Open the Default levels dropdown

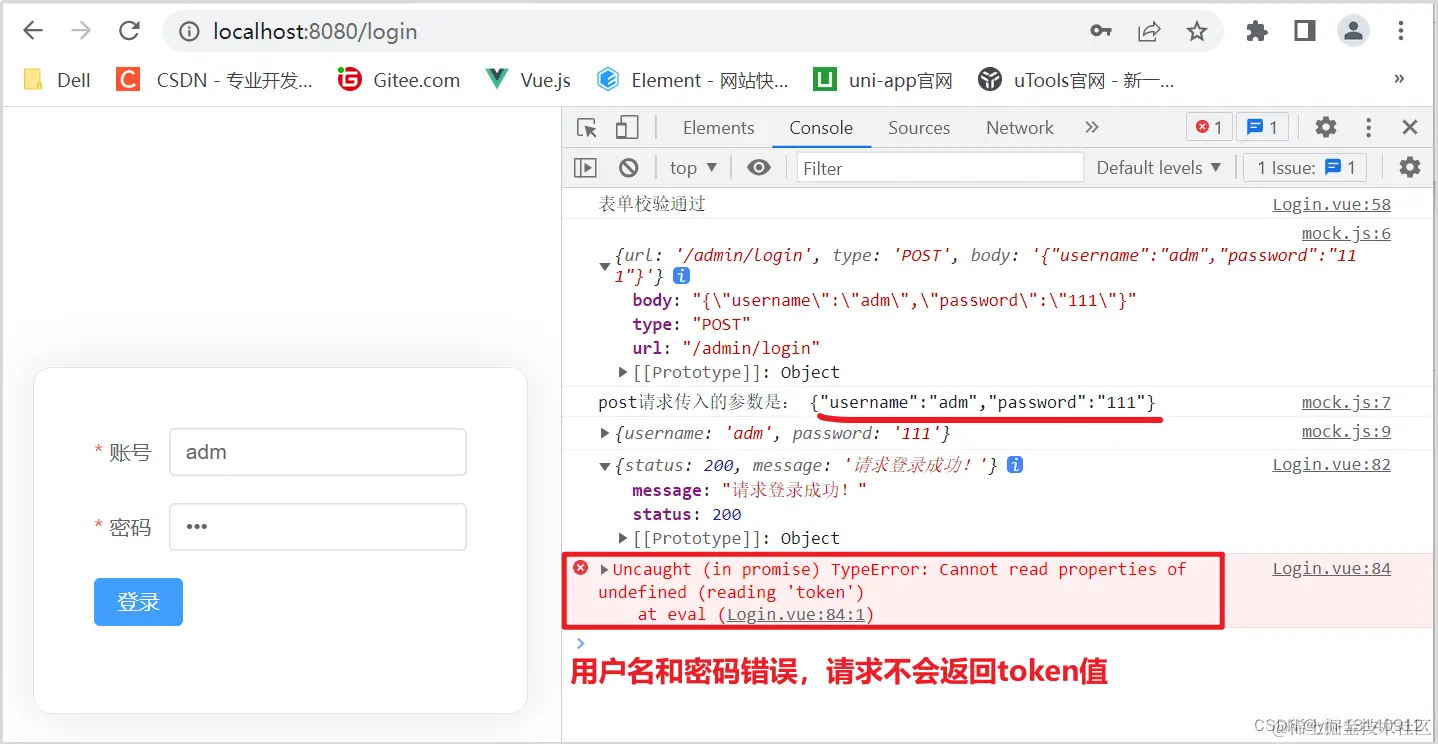(1158, 167)
